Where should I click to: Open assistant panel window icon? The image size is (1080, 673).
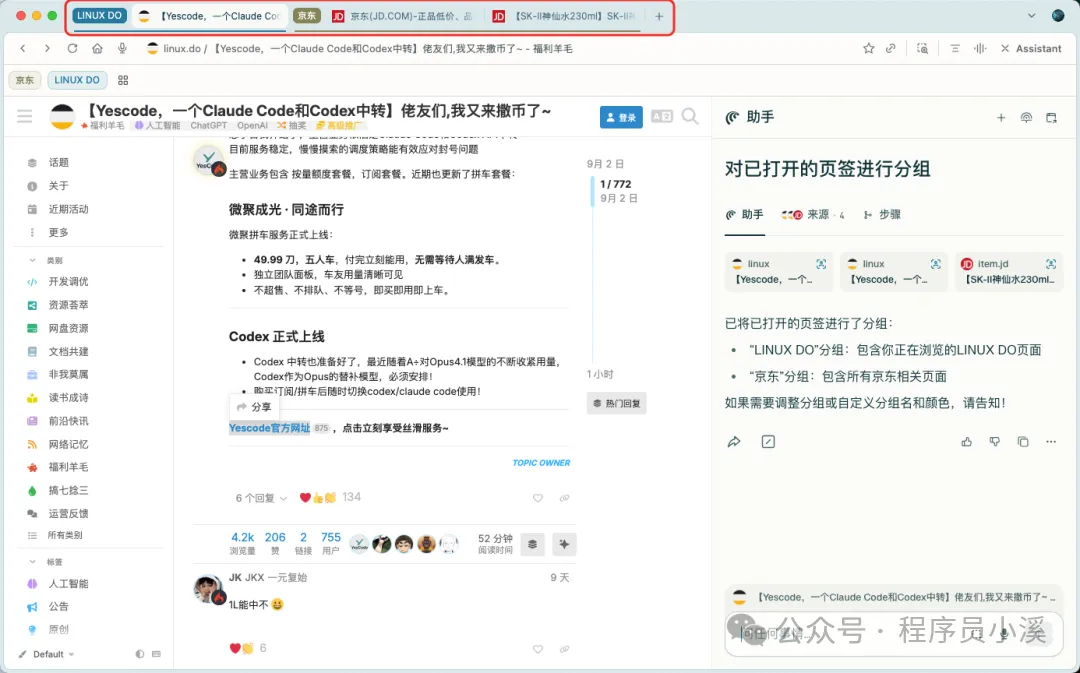click(x=1051, y=118)
